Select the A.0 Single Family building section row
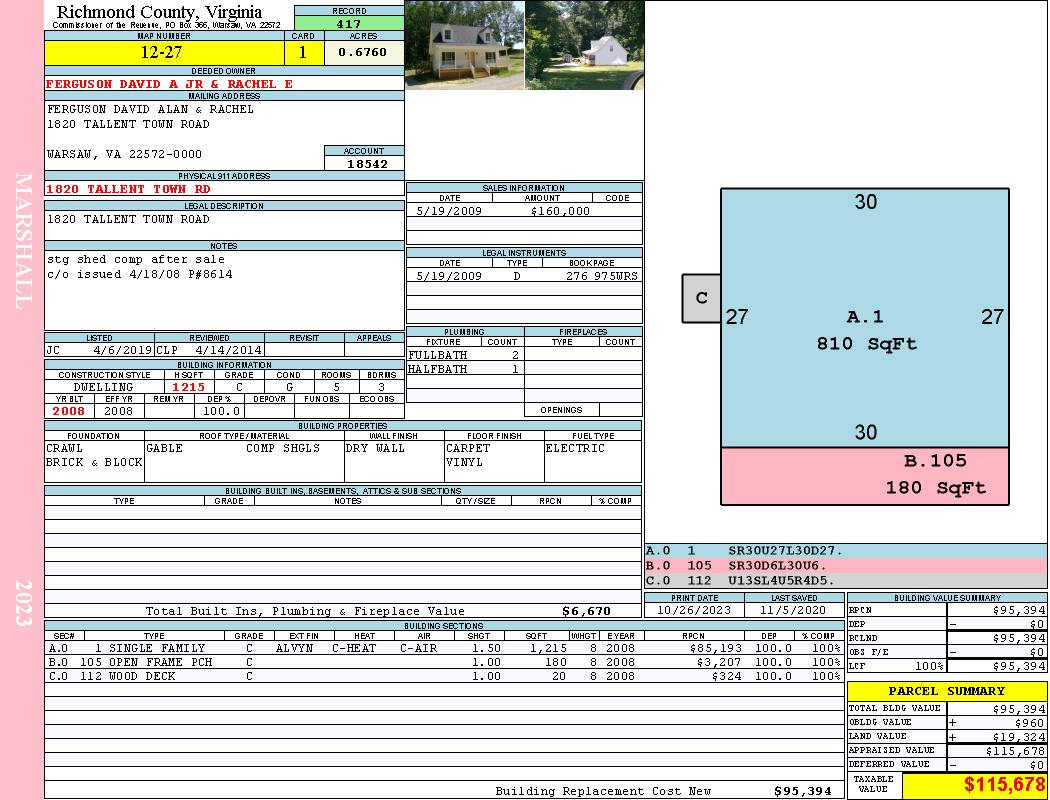Screen dimensions: 1050x800 tap(444, 648)
